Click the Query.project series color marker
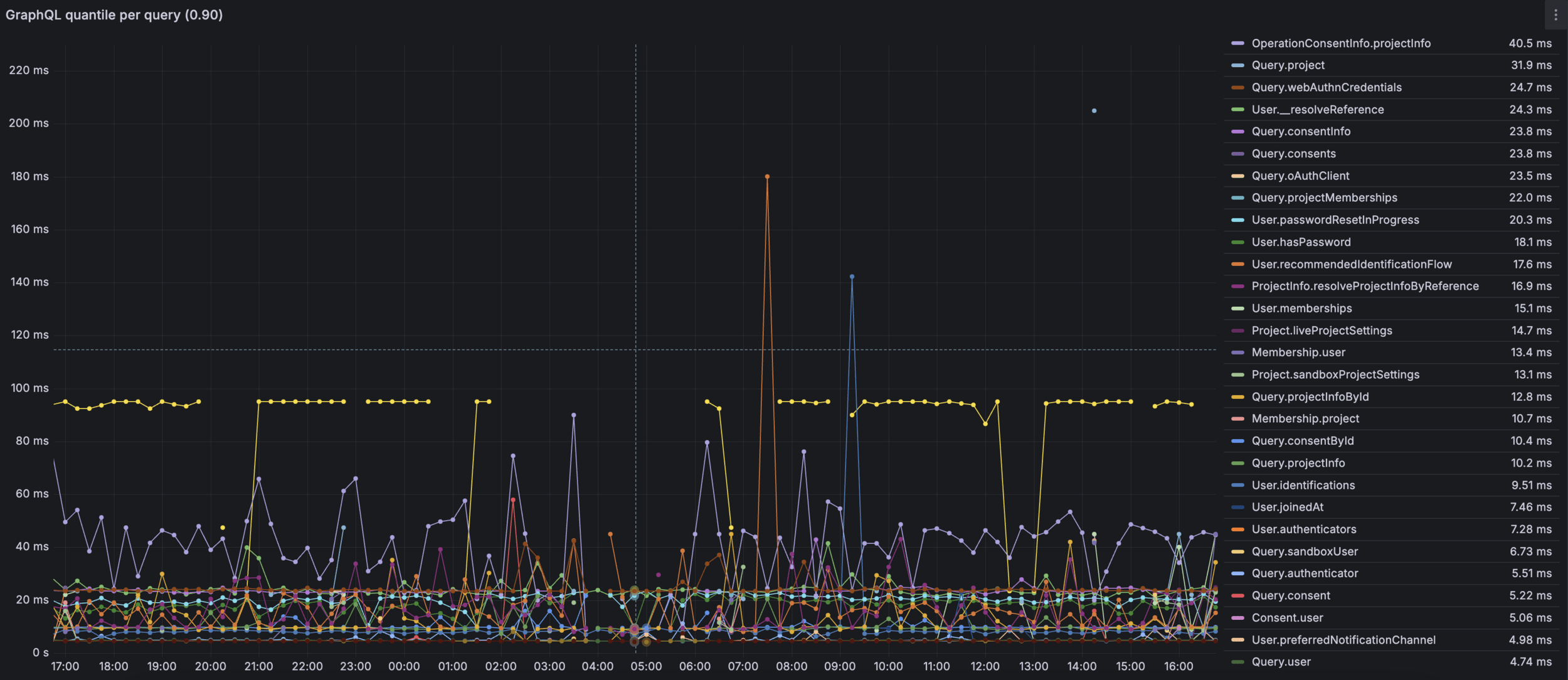 (1237, 65)
